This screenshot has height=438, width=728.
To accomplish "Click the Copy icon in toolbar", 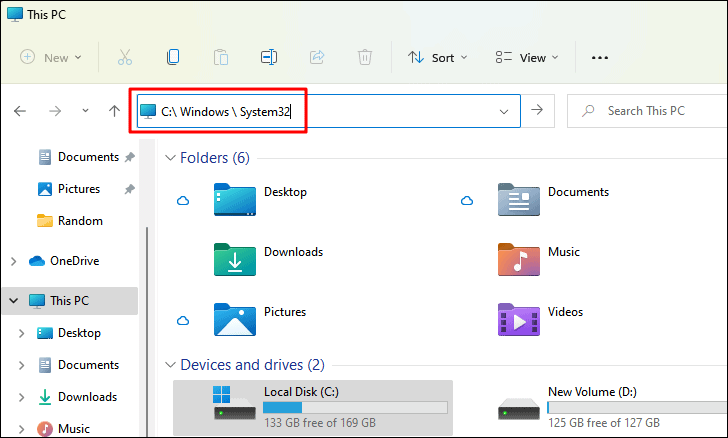I will point(173,57).
